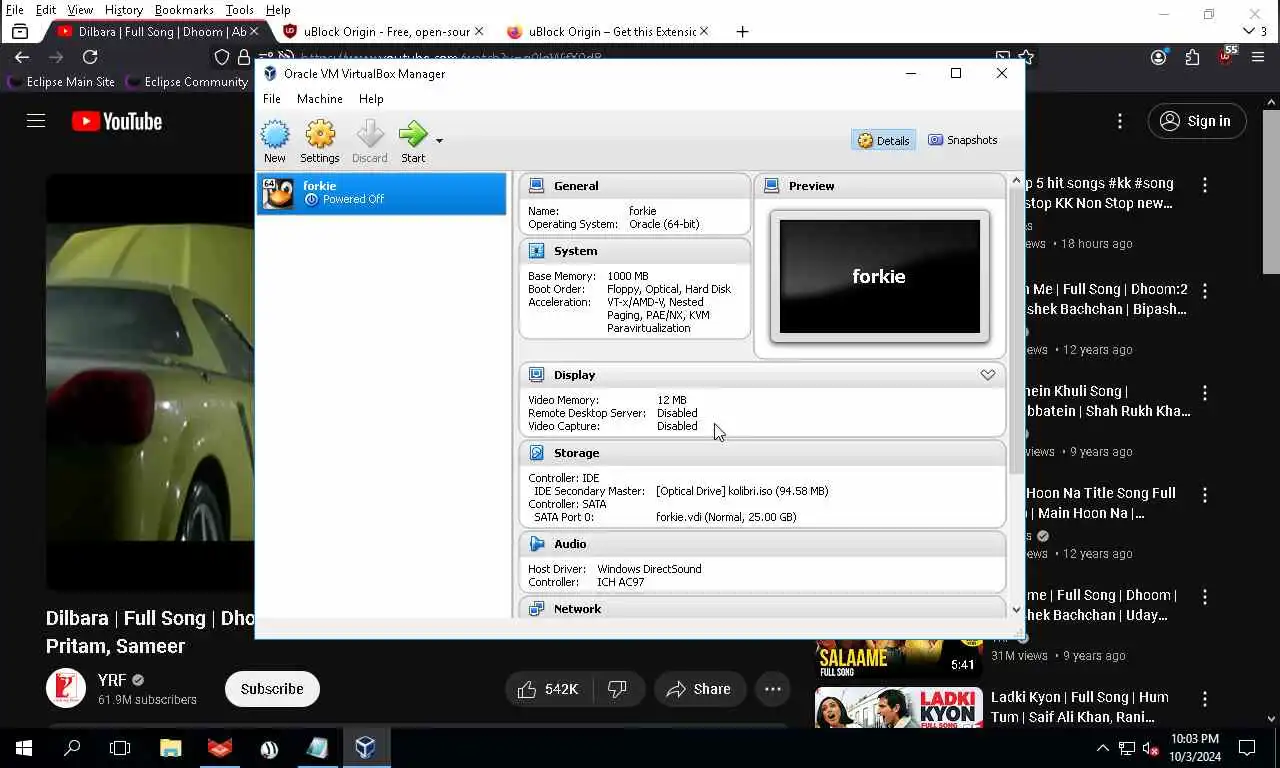Reload the browser page
1280x768 pixels.
pyautogui.click(x=90, y=57)
